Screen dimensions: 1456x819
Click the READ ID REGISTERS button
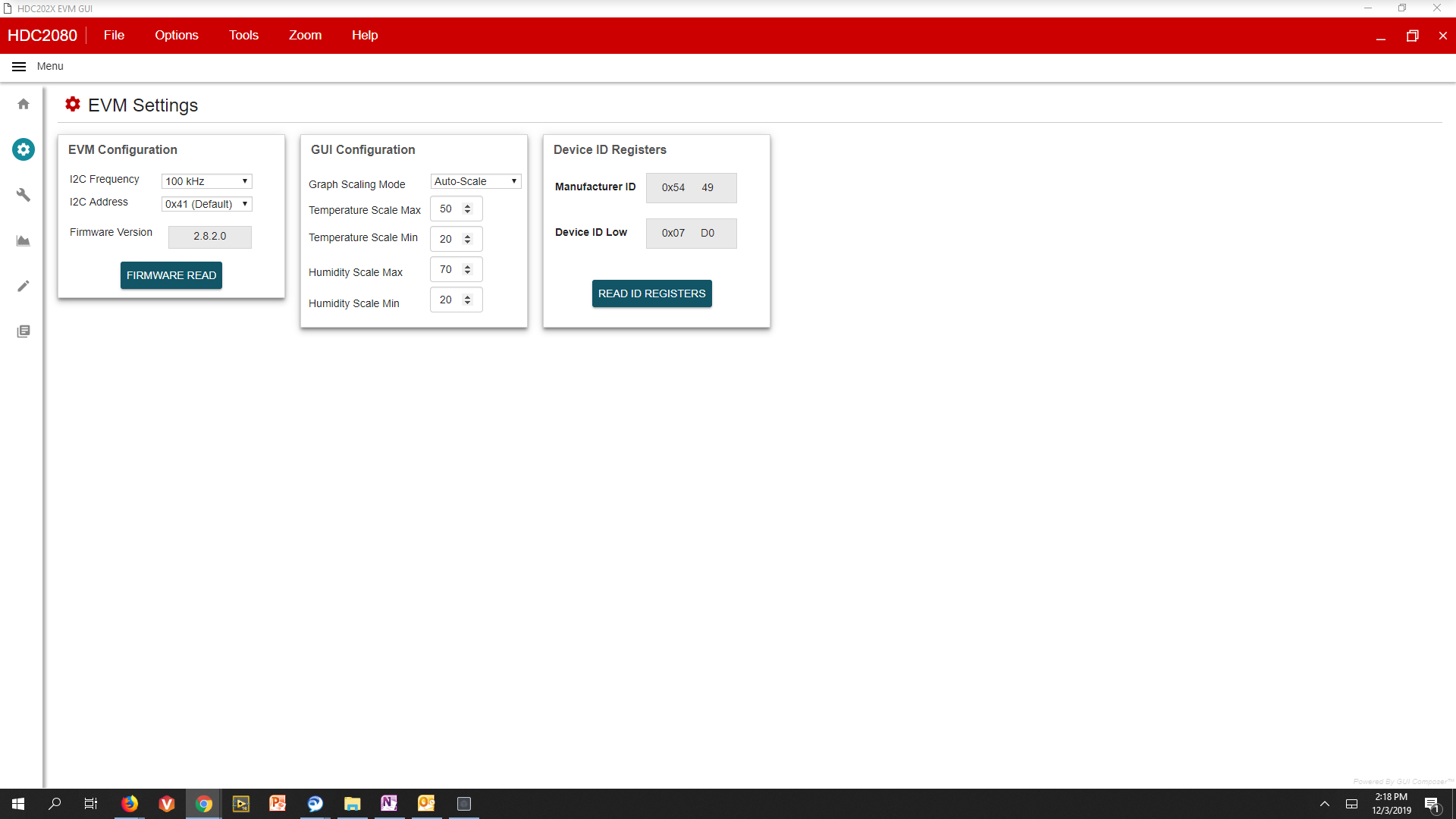(651, 293)
